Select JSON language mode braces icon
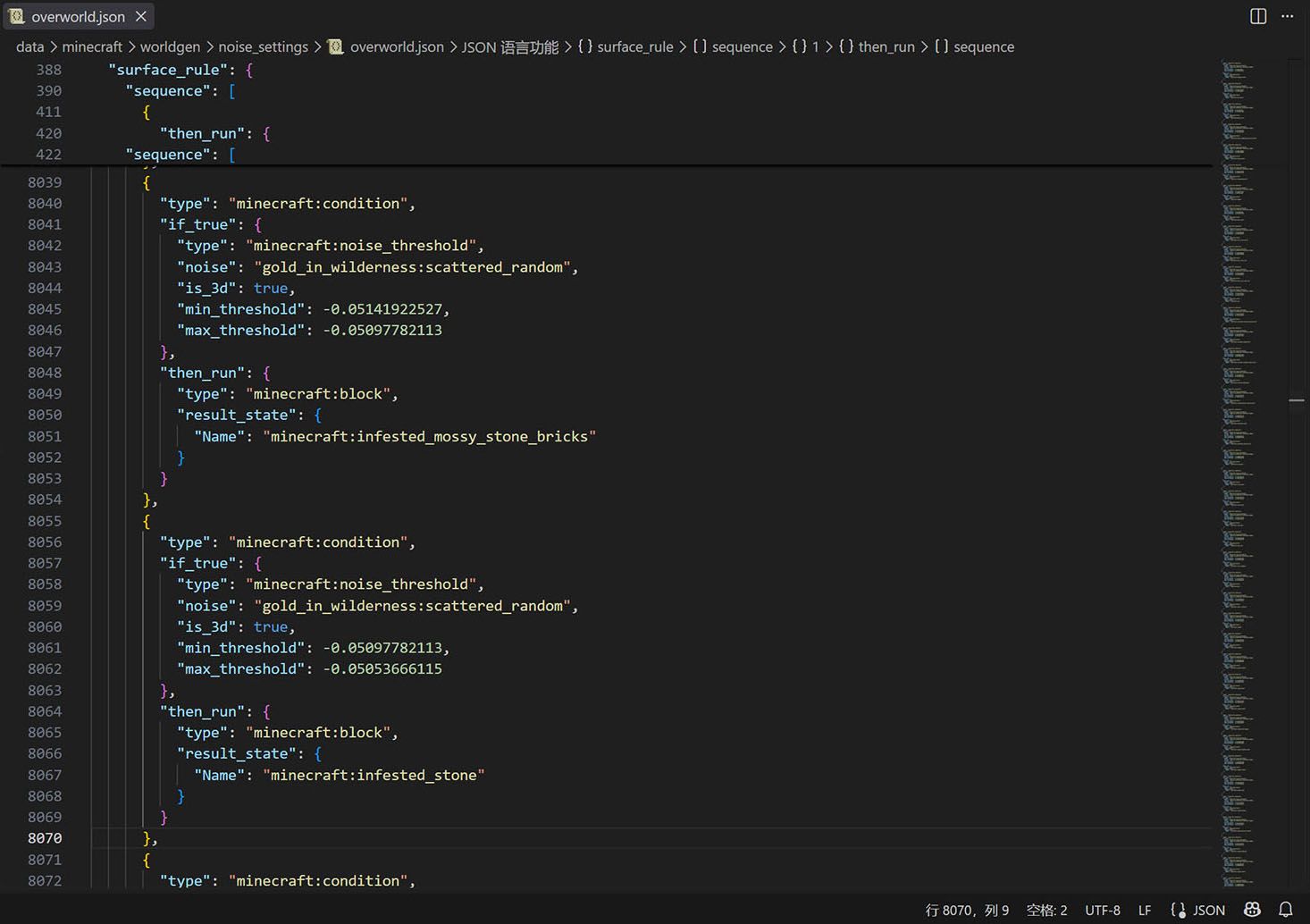 click(1178, 910)
